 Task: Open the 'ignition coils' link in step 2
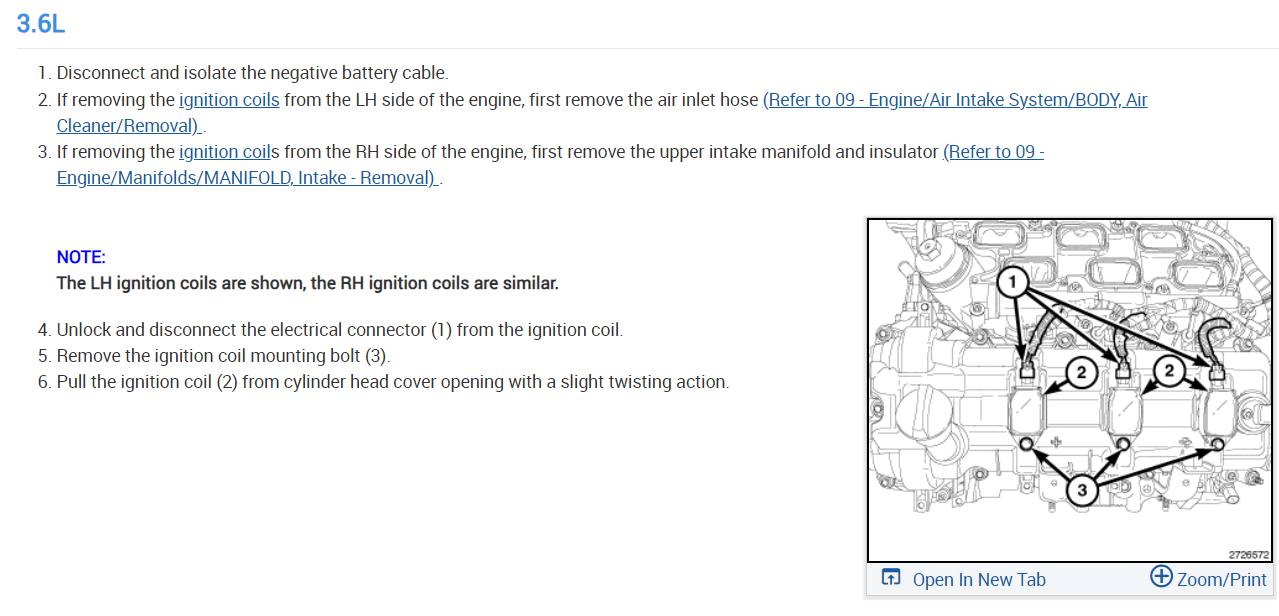coord(229,100)
